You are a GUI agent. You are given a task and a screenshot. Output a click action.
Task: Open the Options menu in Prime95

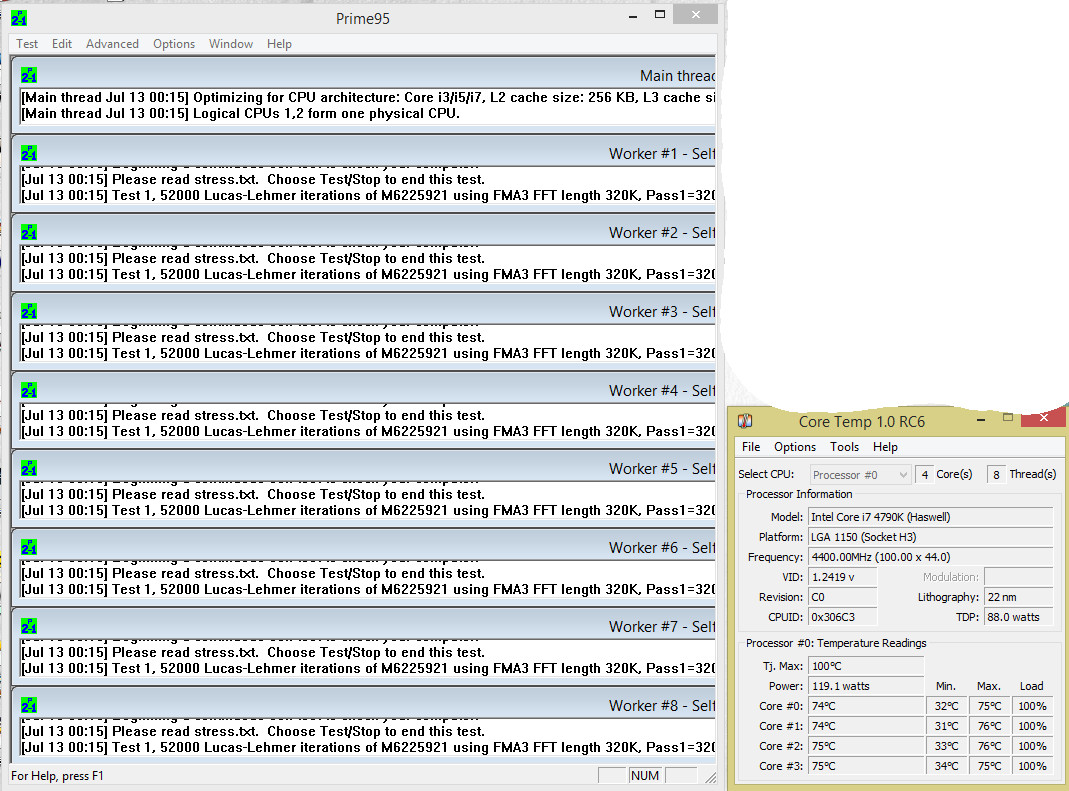(174, 44)
